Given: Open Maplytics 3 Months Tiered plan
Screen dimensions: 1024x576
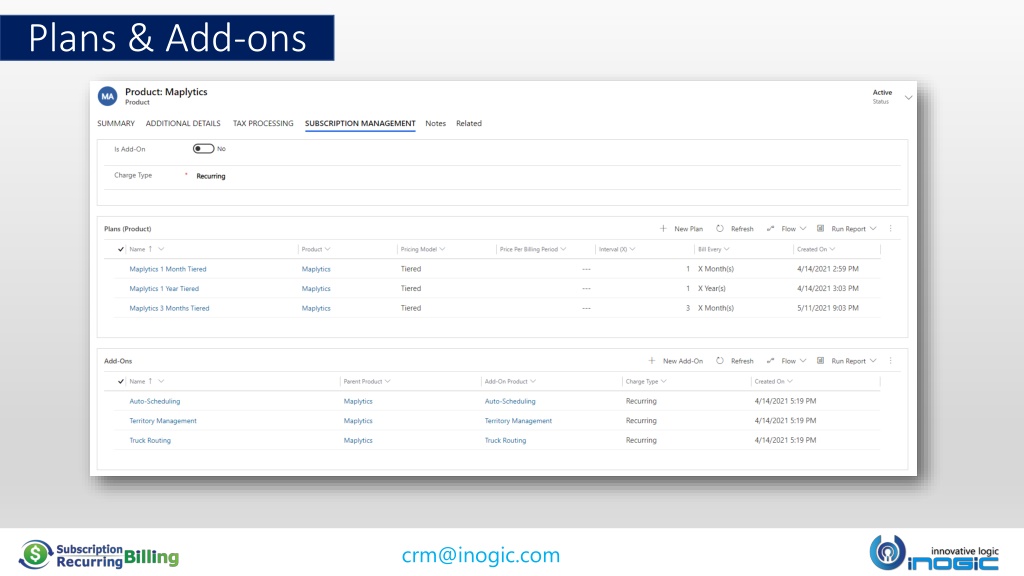Looking at the screenshot, I should pyautogui.click(x=169, y=308).
